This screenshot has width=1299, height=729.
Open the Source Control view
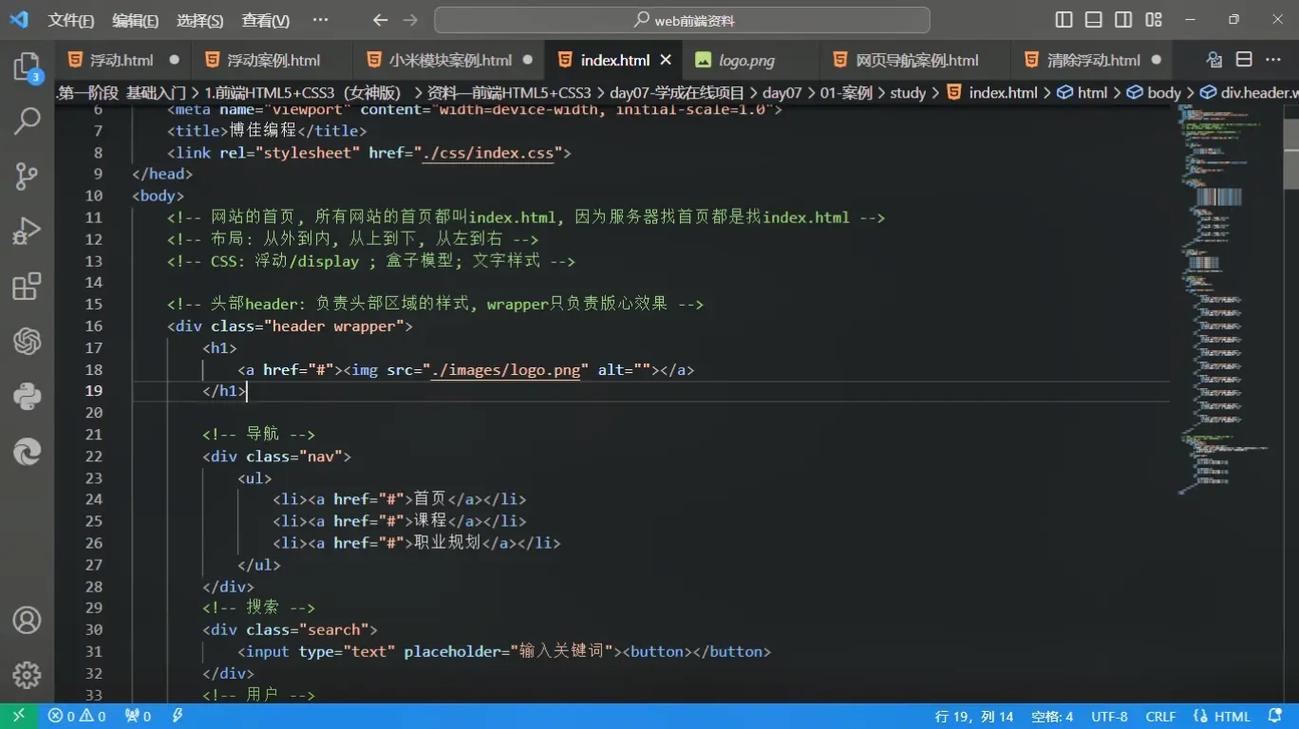pyautogui.click(x=27, y=176)
